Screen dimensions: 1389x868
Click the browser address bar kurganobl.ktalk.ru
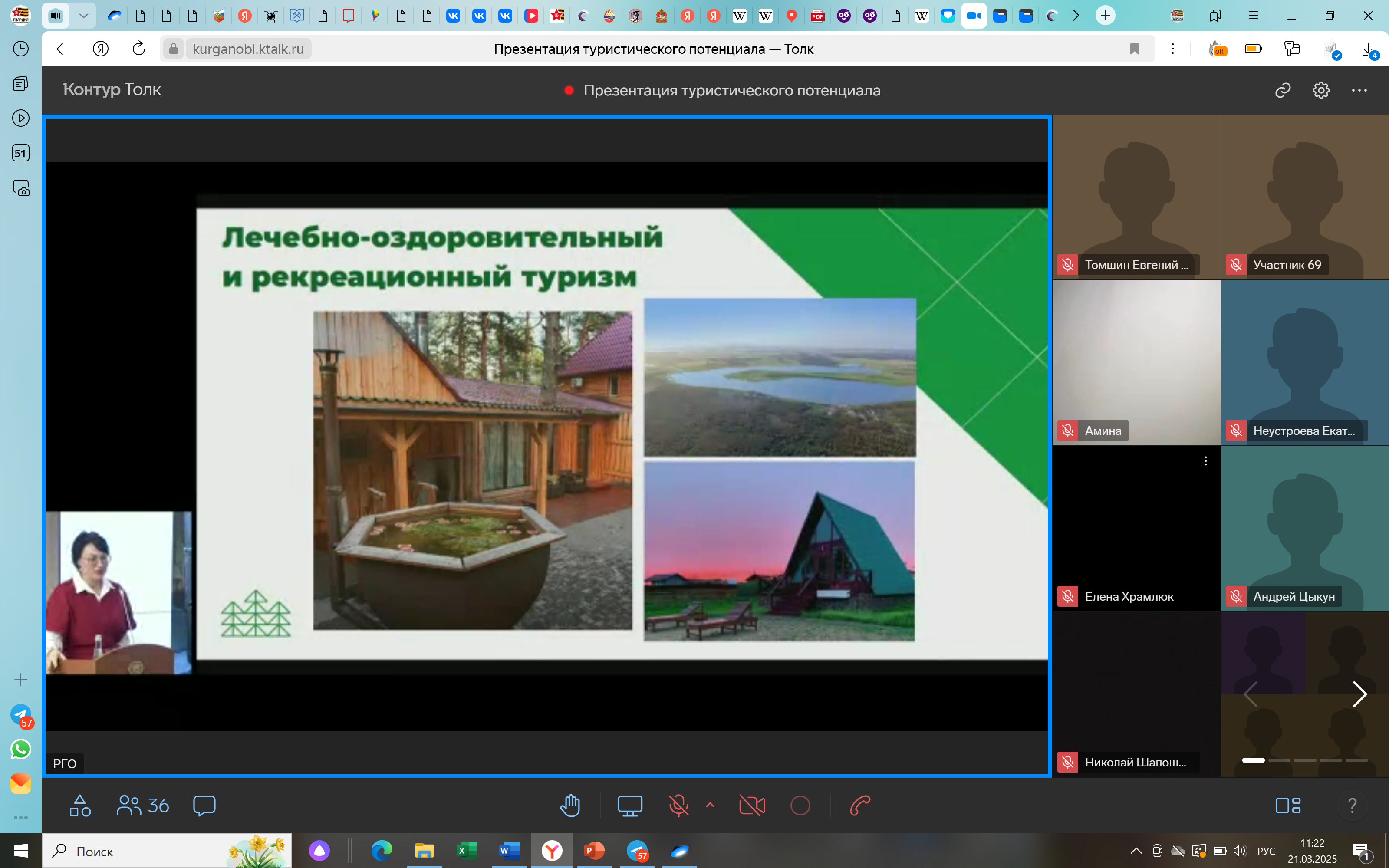(x=248, y=49)
